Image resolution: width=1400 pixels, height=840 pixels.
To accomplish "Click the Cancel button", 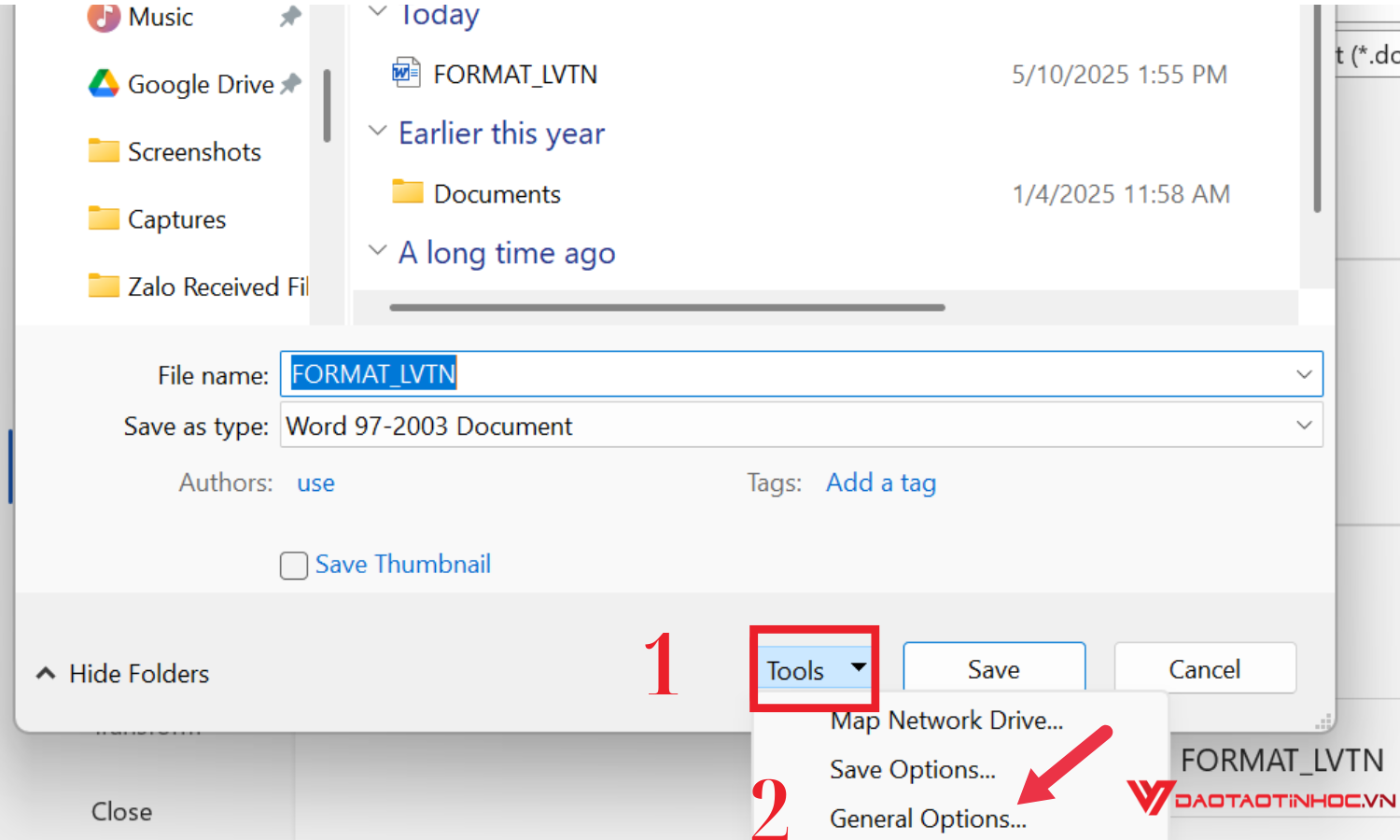I will (1204, 668).
